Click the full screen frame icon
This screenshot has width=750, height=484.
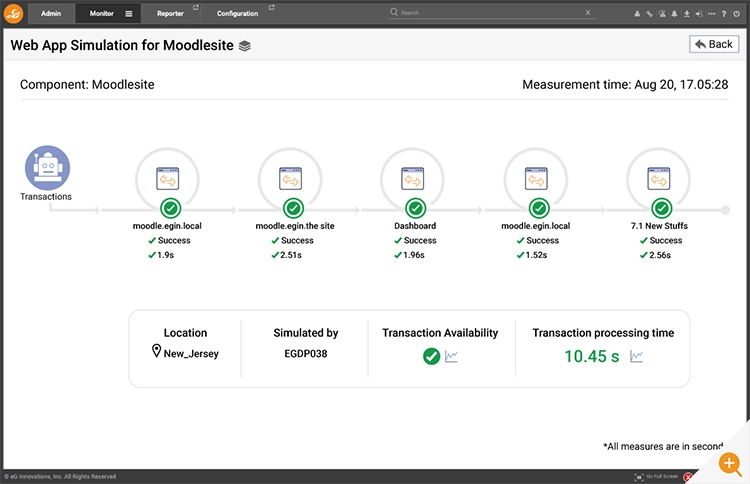(x=639, y=477)
